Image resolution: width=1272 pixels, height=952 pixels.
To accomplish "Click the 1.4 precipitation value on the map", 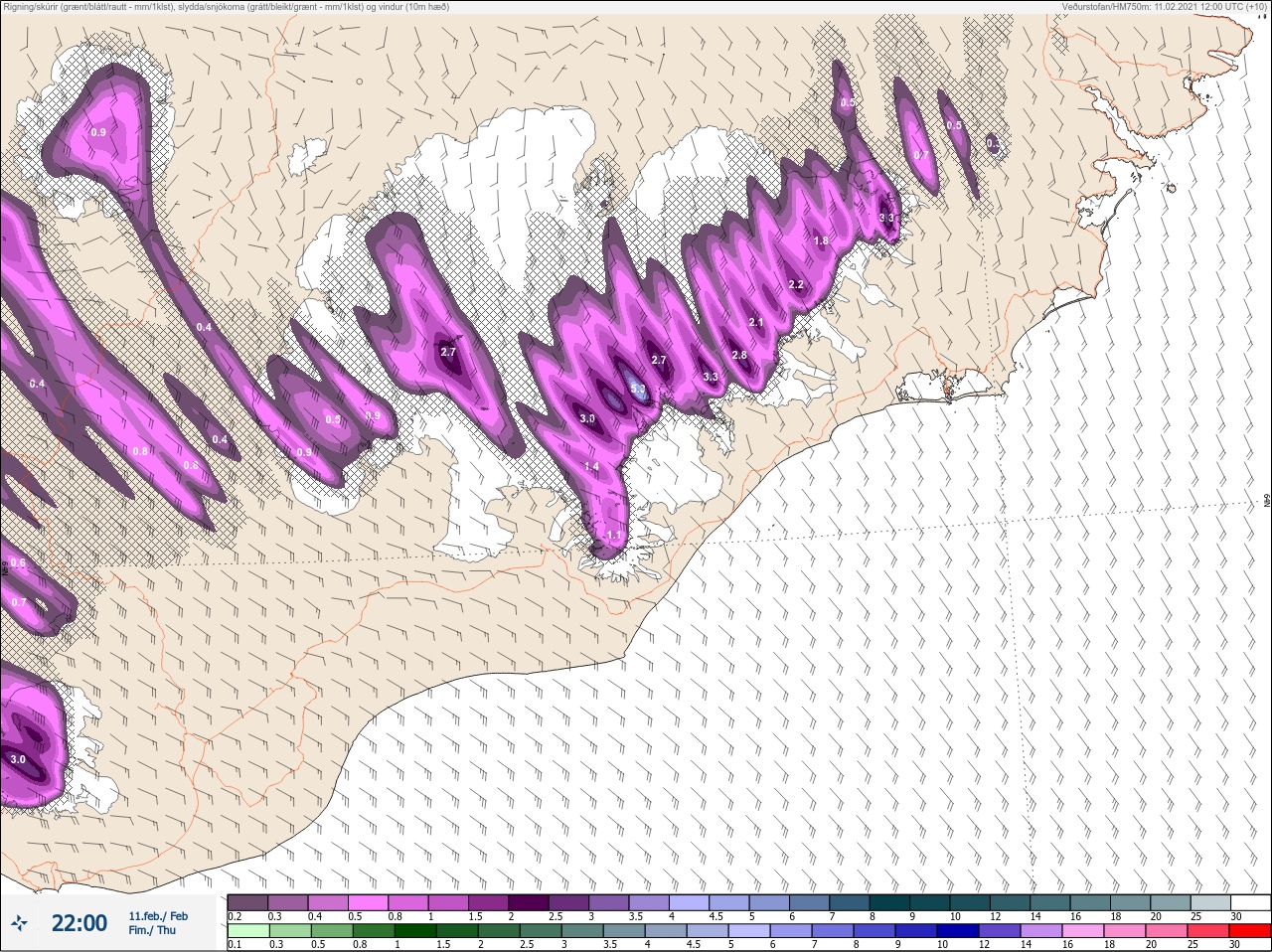I will (x=591, y=466).
